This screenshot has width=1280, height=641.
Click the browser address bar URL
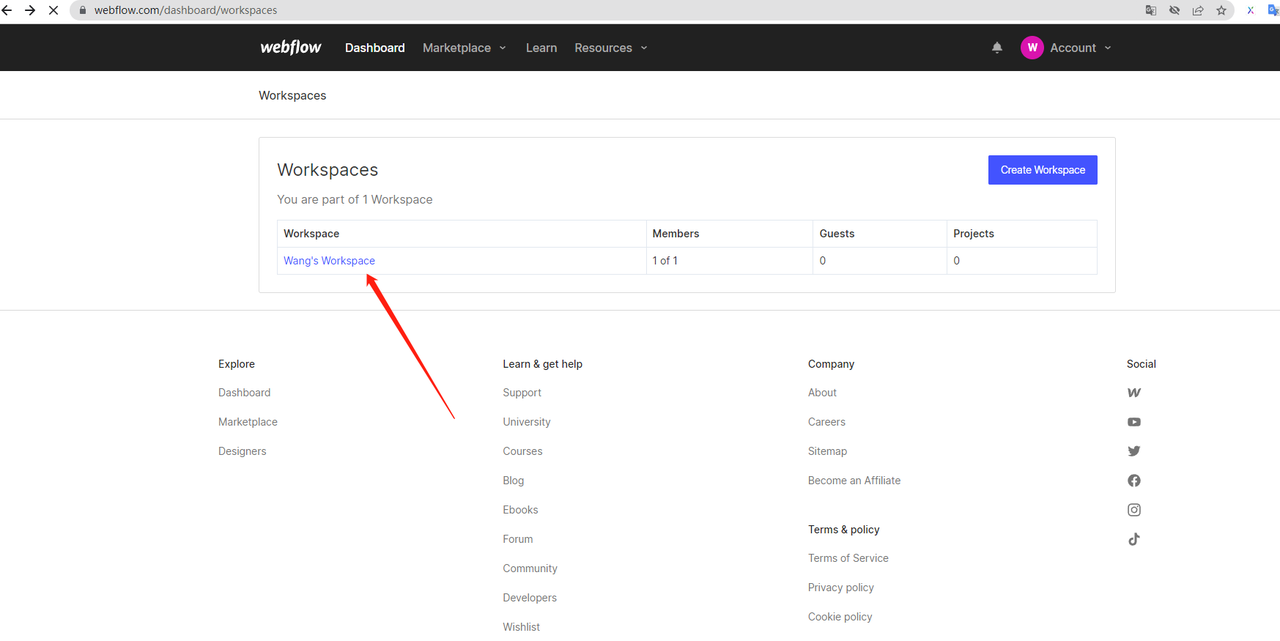186,10
